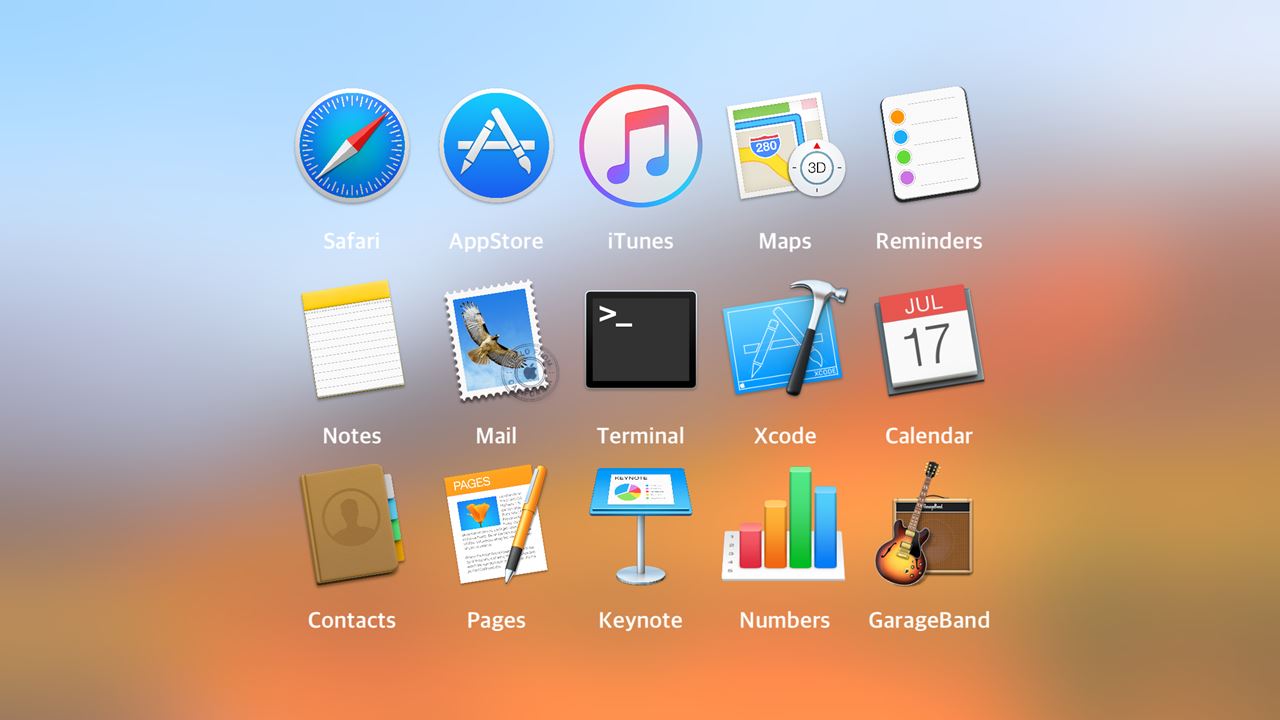Screen dimensions: 1280x720
Task: Select the Numbers label text
Action: pyautogui.click(x=785, y=620)
